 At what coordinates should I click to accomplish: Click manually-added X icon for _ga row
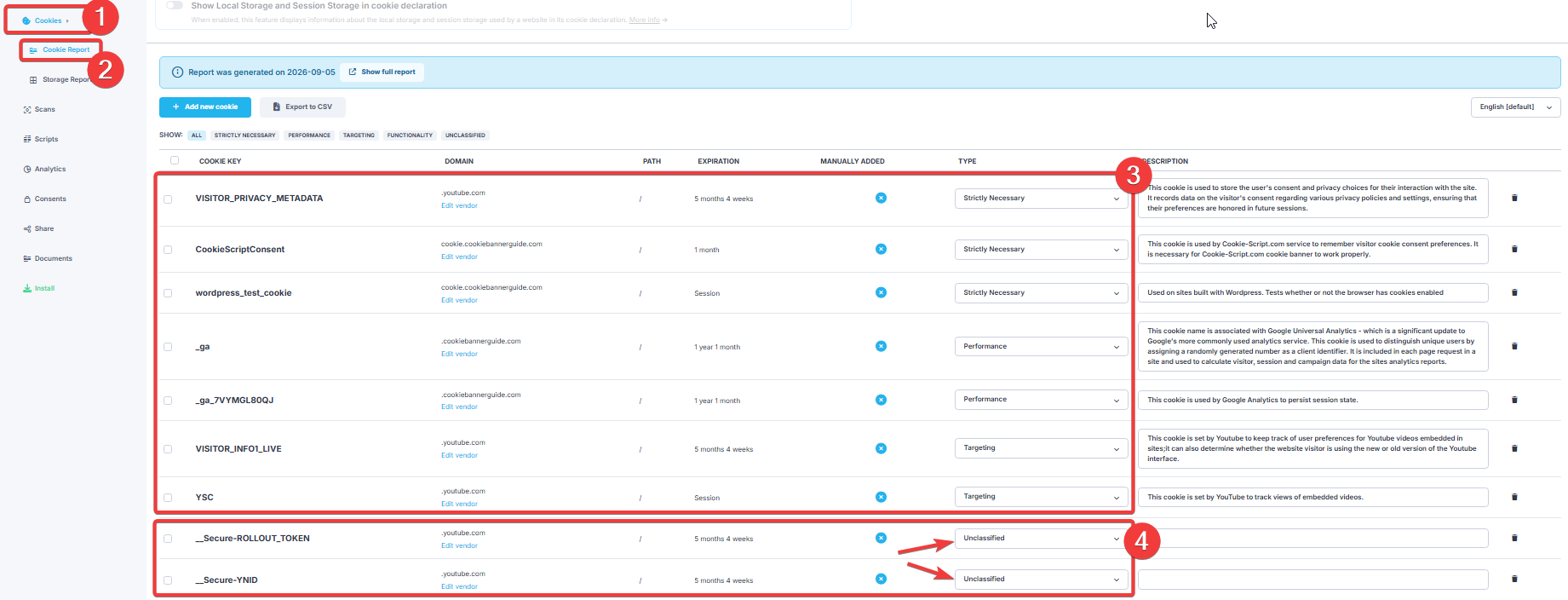[881, 346]
